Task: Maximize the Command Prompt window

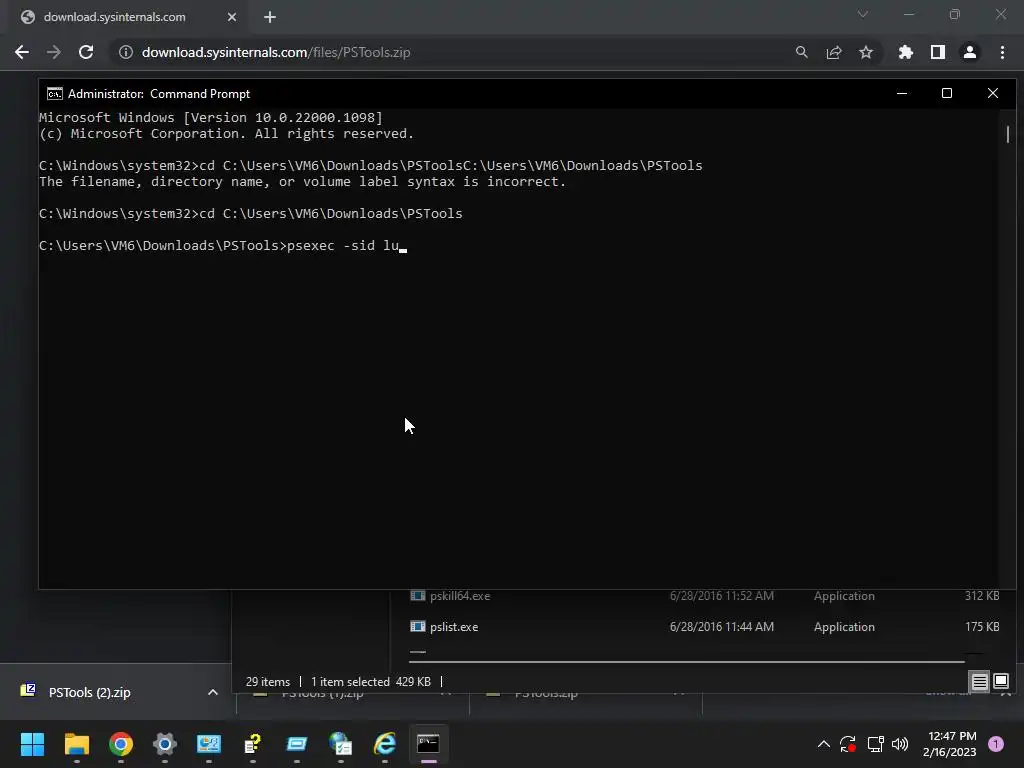Action: [947, 93]
